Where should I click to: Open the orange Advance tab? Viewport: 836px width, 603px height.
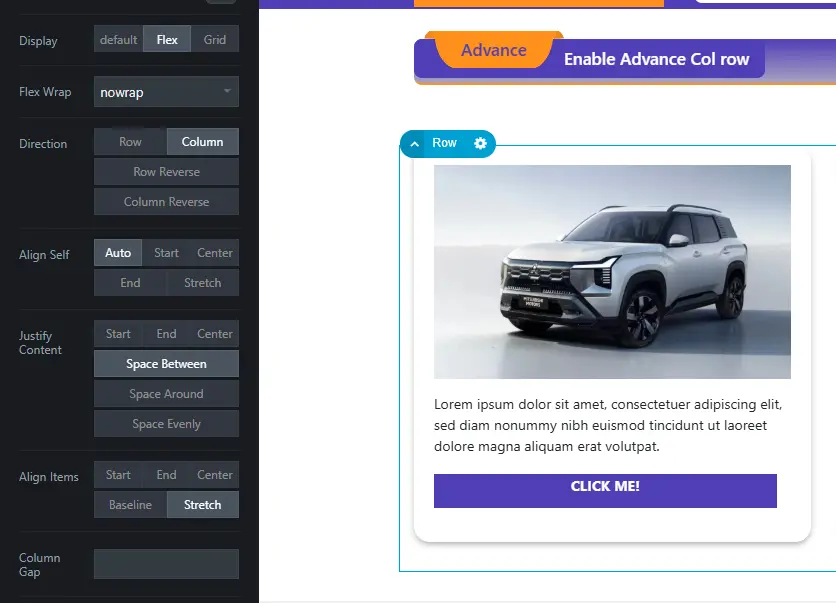tap(494, 50)
